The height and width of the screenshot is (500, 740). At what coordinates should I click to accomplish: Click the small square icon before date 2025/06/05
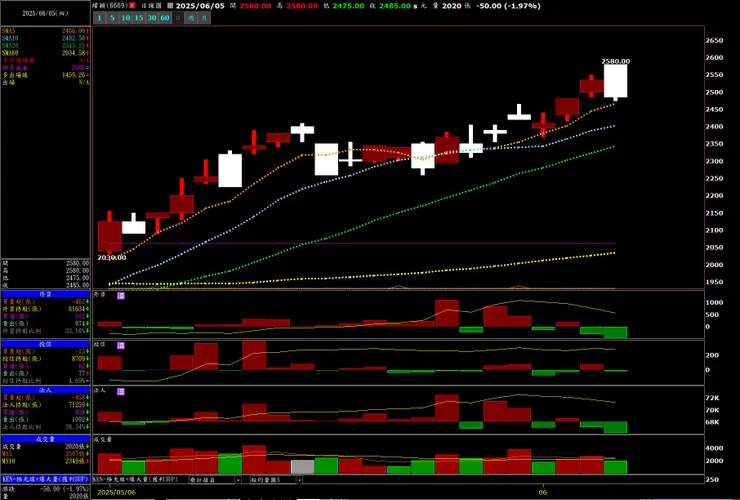(170, 6)
